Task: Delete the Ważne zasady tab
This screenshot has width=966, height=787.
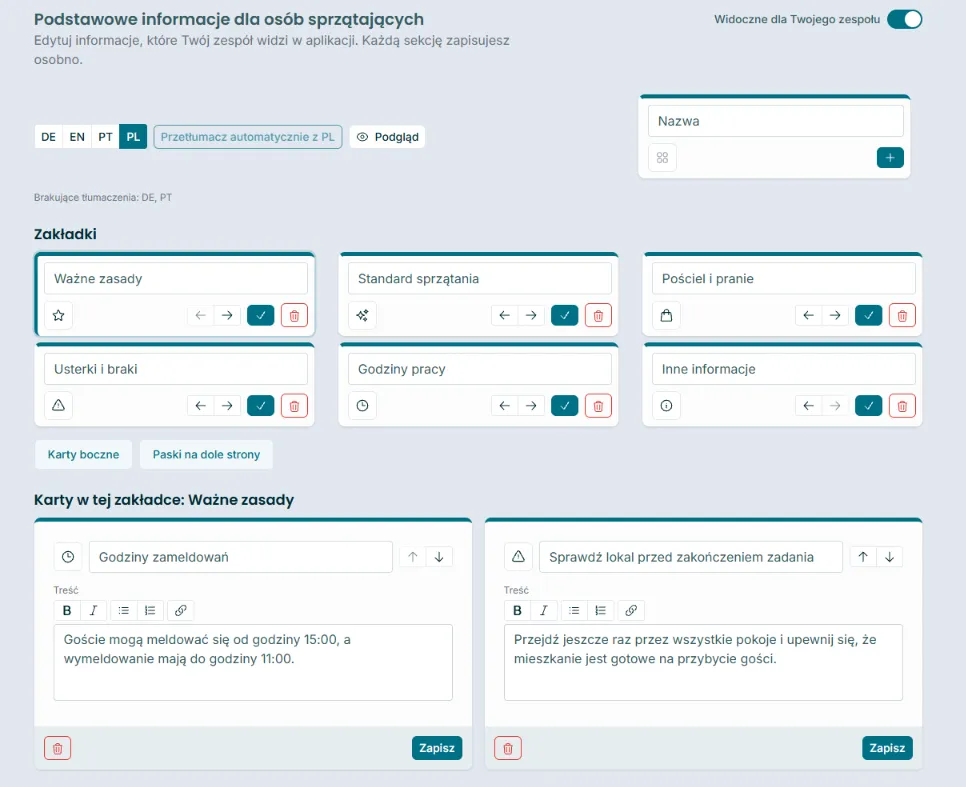Action: coord(294,316)
